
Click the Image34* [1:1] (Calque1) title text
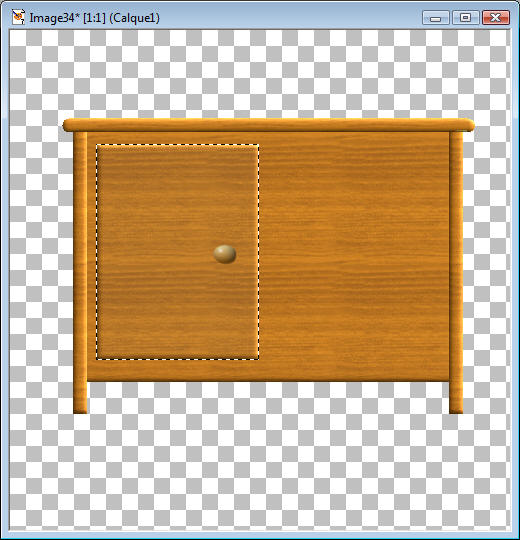pyautogui.click(x=95, y=18)
